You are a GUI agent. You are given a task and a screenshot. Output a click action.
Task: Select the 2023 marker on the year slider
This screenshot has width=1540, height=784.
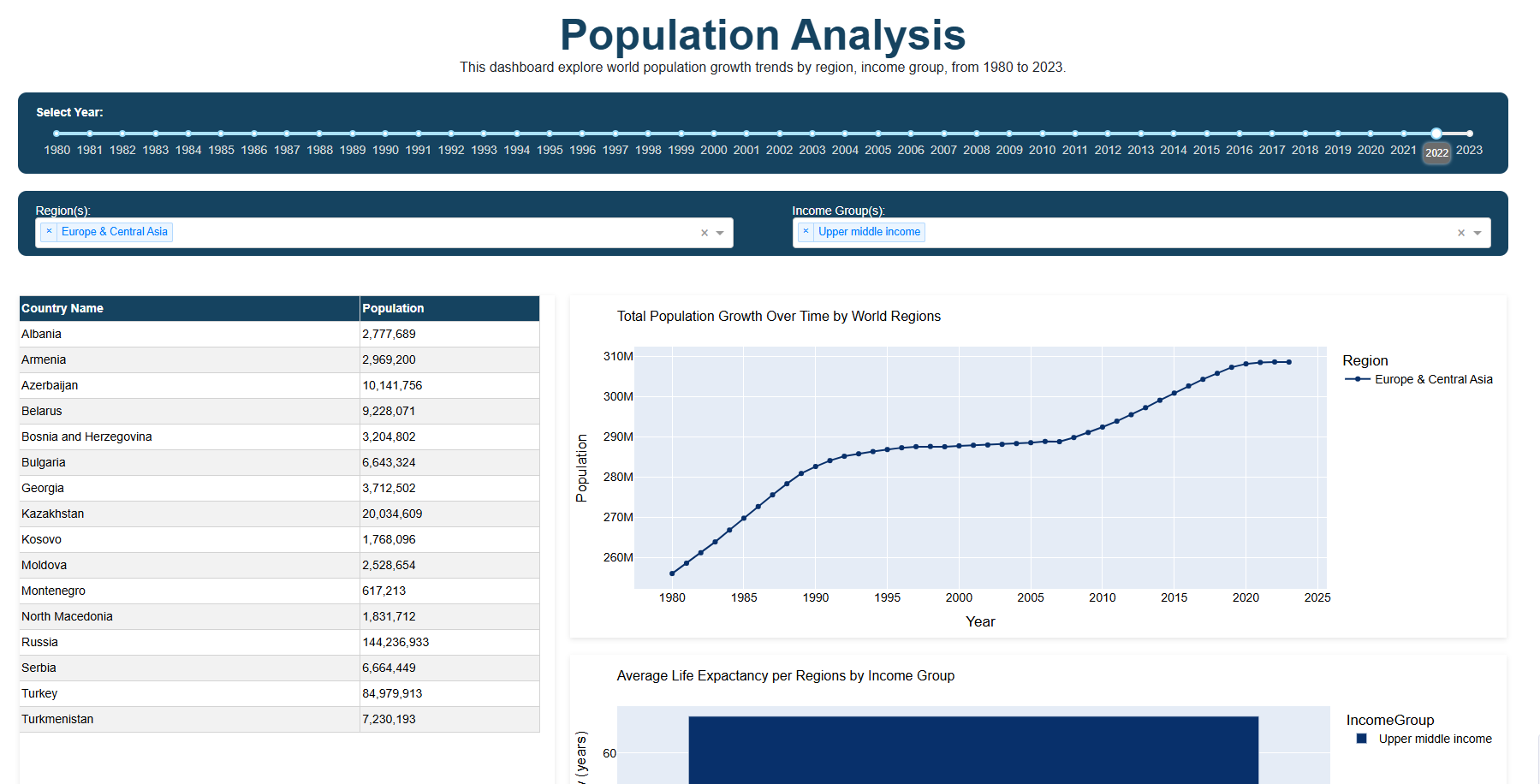(x=1469, y=134)
